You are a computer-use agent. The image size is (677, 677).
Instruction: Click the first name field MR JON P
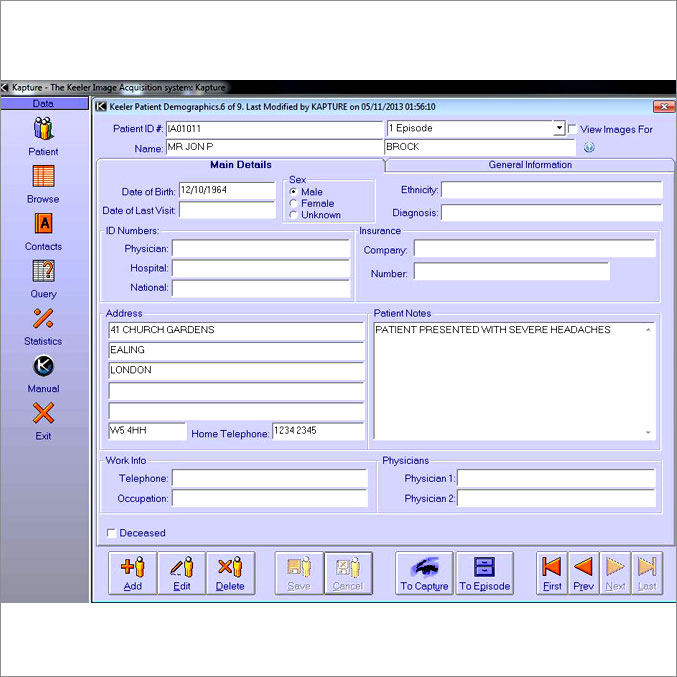click(x=274, y=147)
